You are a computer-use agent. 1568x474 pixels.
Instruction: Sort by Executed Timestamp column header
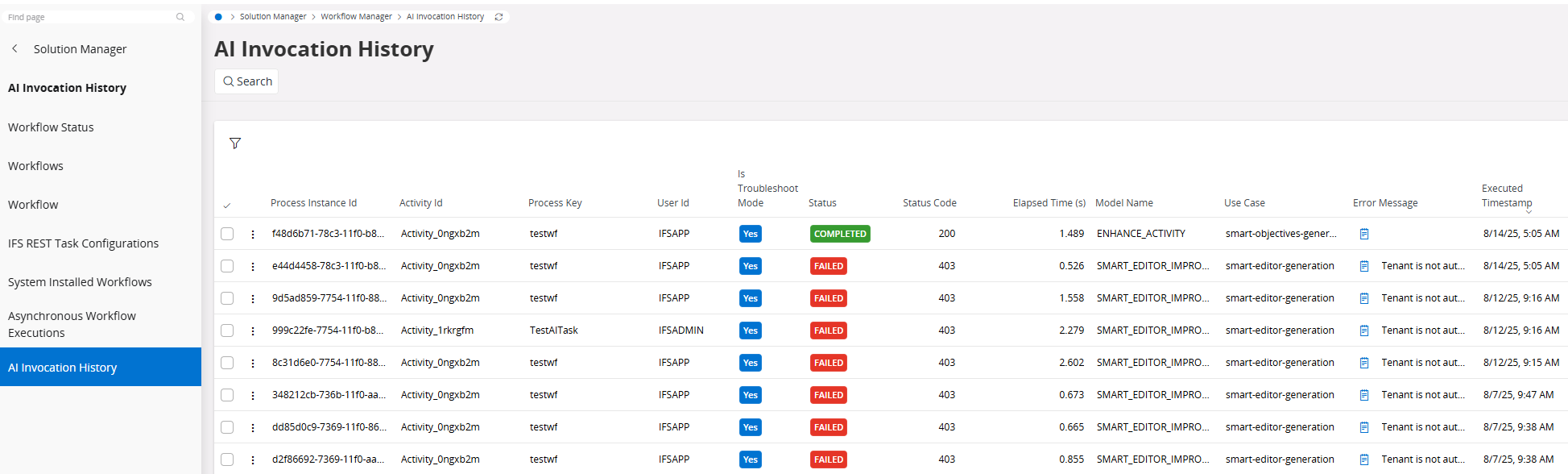tap(1507, 196)
